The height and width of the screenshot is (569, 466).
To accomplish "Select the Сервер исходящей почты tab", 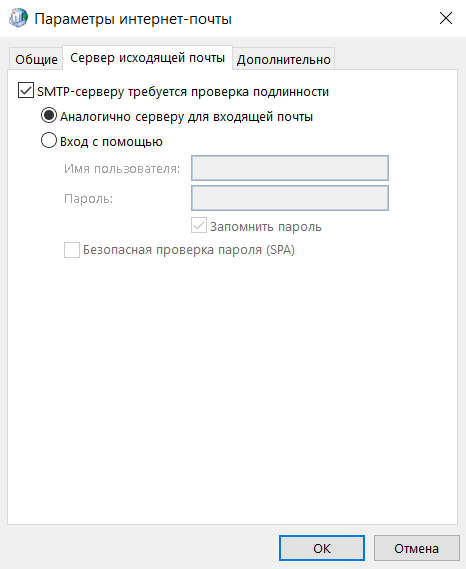I will (147, 58).
